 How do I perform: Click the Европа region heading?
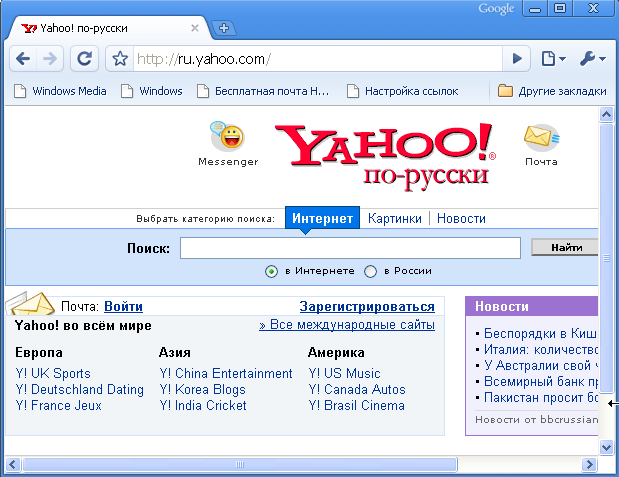(x=39, y=352)
